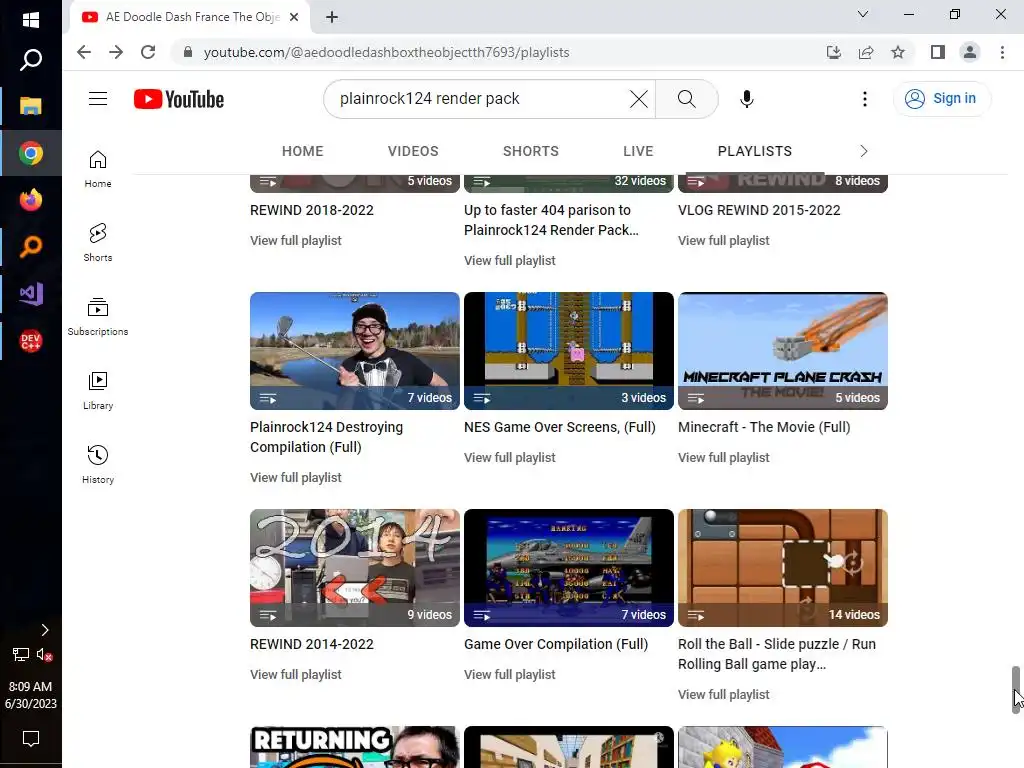The height and width of the screenshot is (768, 1024).
Task: Click the YouTube logo
Action: coord(179,99)
